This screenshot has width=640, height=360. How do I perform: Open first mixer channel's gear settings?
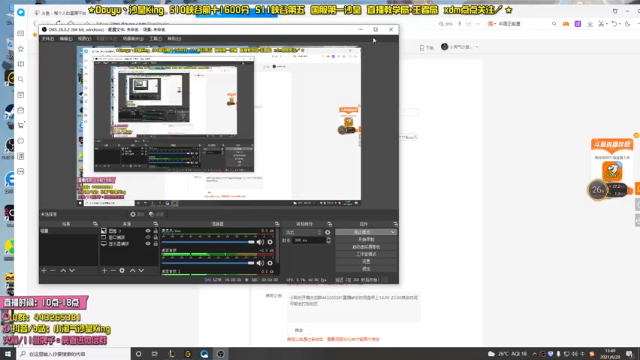270,242
